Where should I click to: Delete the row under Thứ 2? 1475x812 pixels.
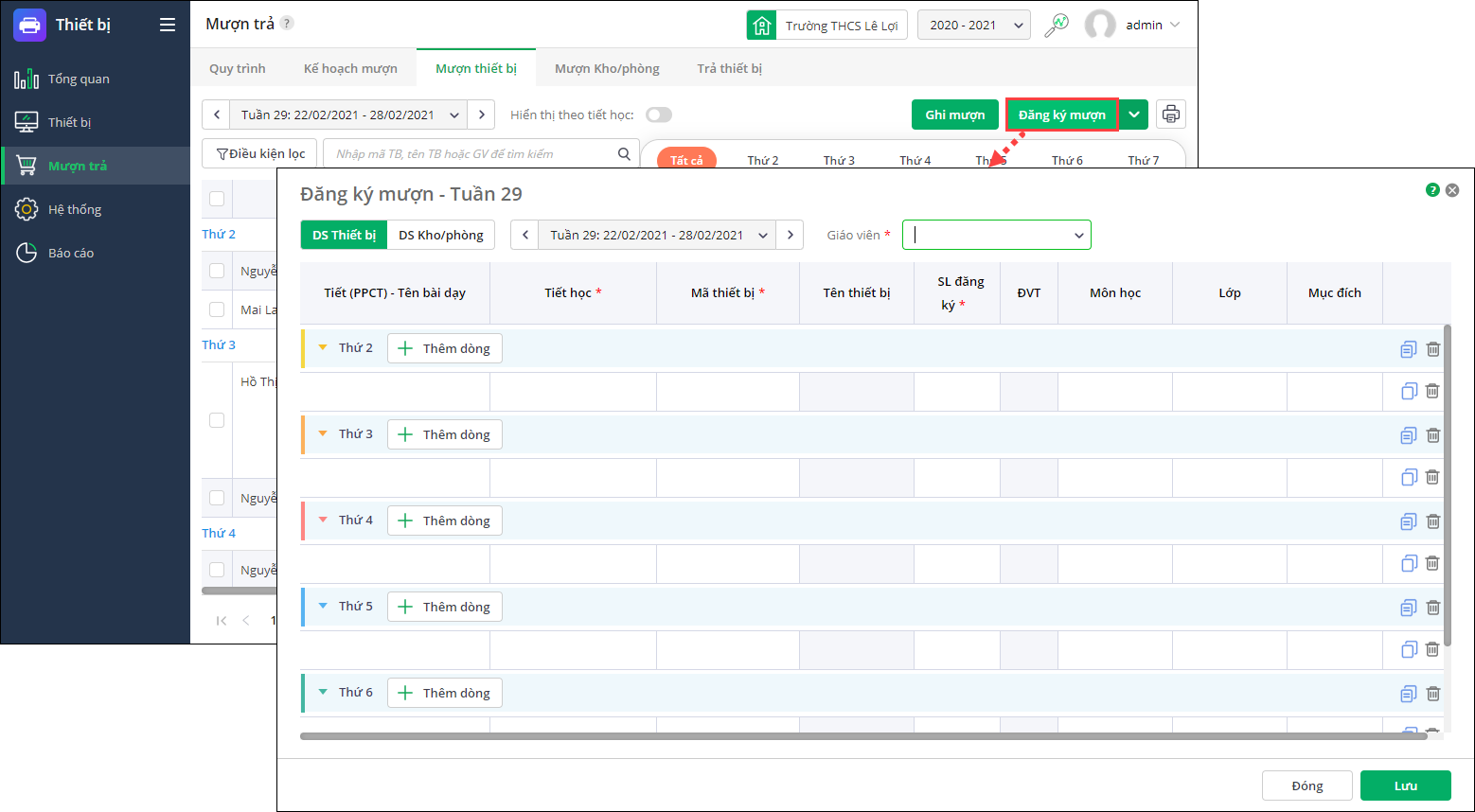[1432, 391]
